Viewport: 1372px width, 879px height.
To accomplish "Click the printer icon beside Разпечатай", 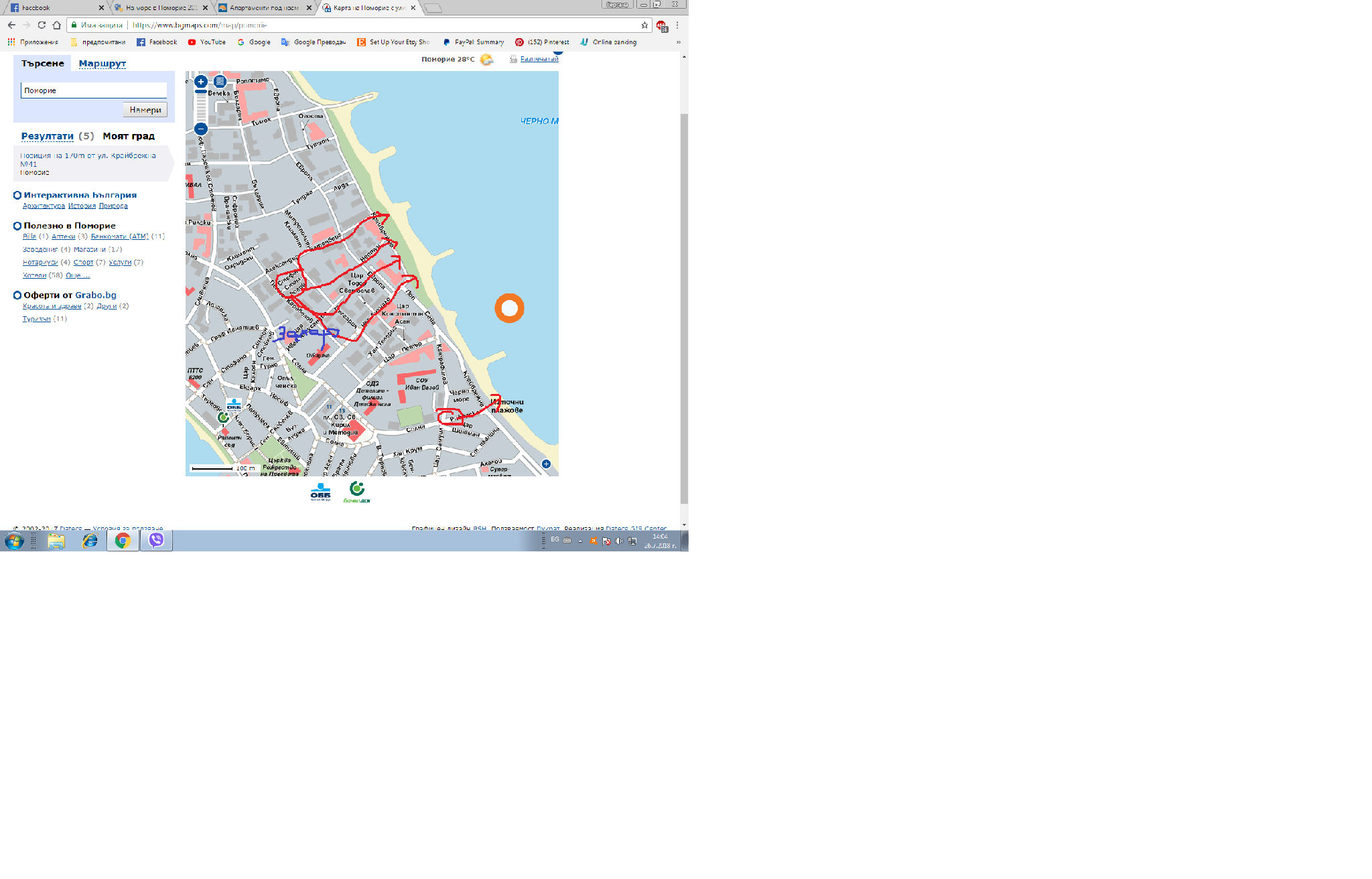I will coord(513,59).
